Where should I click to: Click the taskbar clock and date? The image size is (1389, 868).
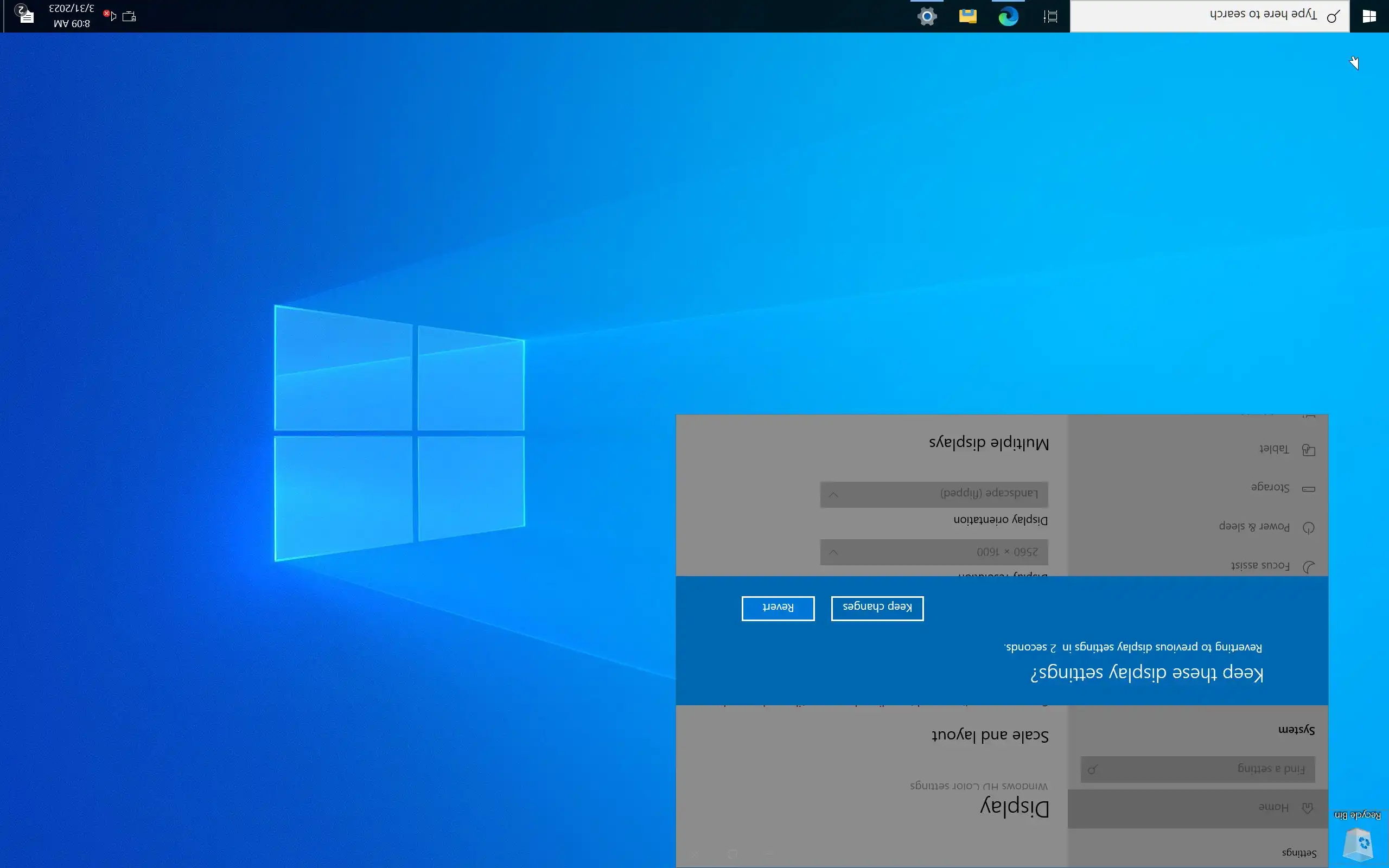tap(71, 16)
